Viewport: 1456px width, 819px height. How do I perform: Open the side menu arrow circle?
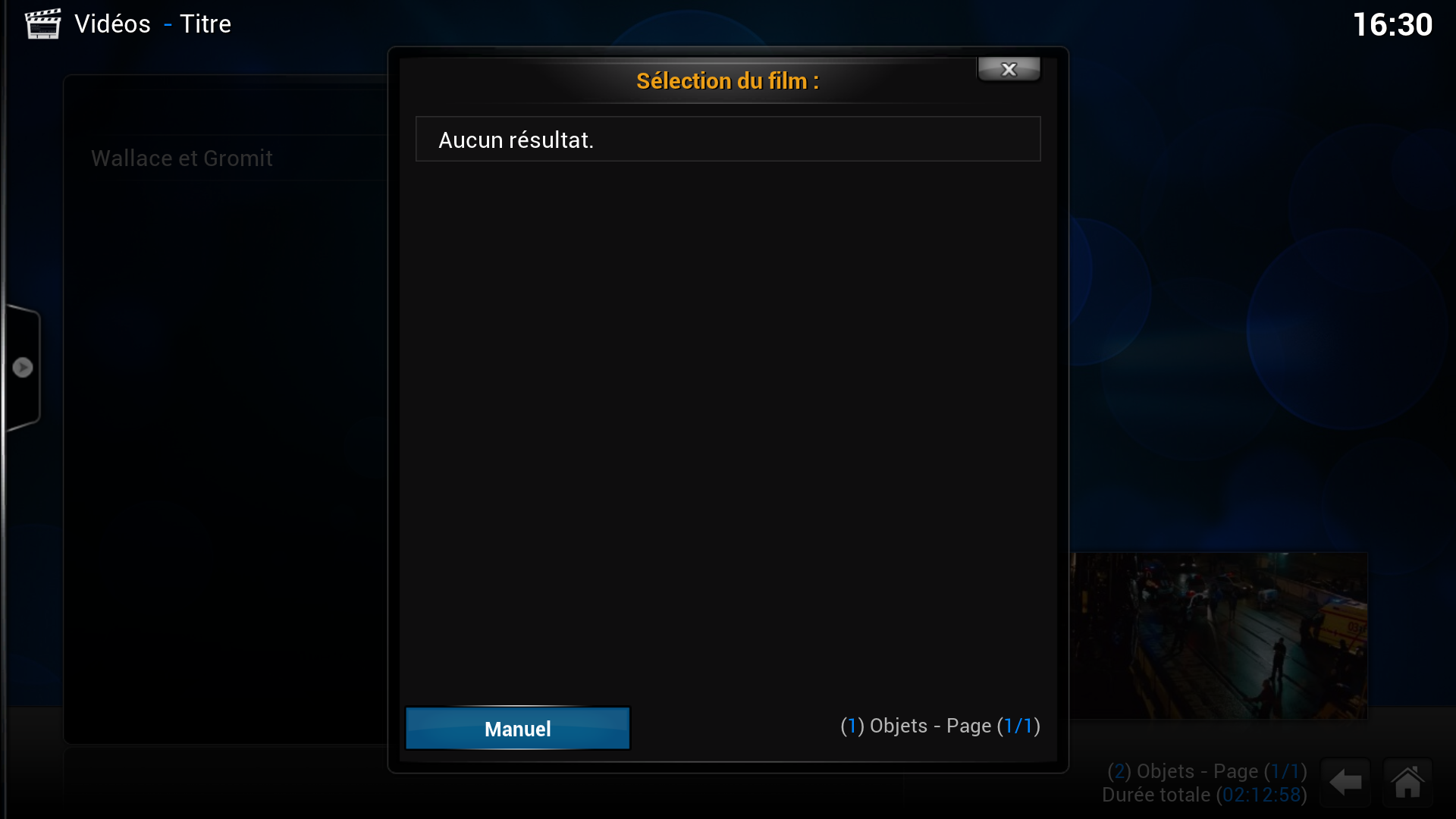(x=23, y=367)
